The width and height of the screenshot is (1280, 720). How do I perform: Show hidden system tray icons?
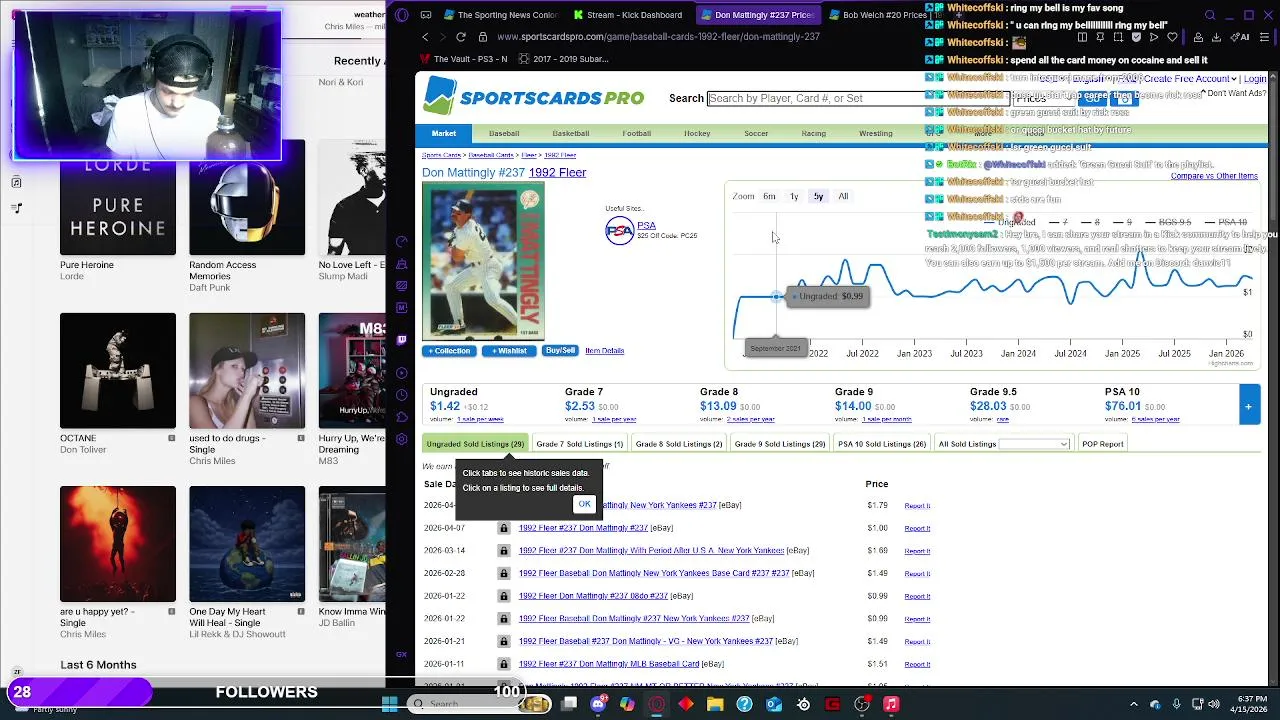click(x=1133, y=704)
